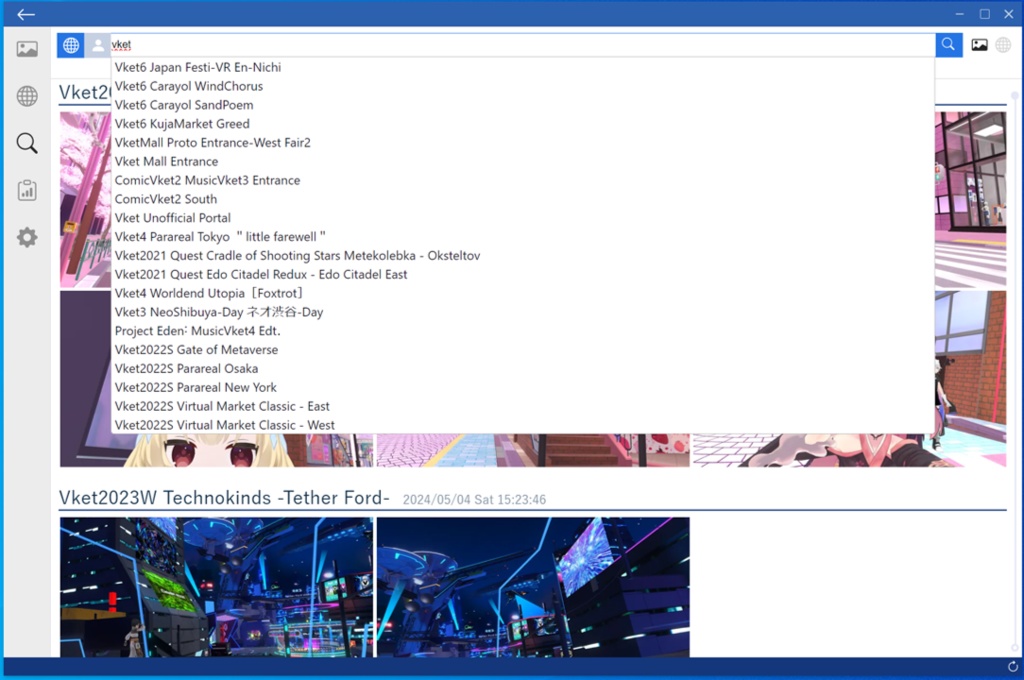
Task: Select the ComicVket2 South list entry
Action: [165, 199]
